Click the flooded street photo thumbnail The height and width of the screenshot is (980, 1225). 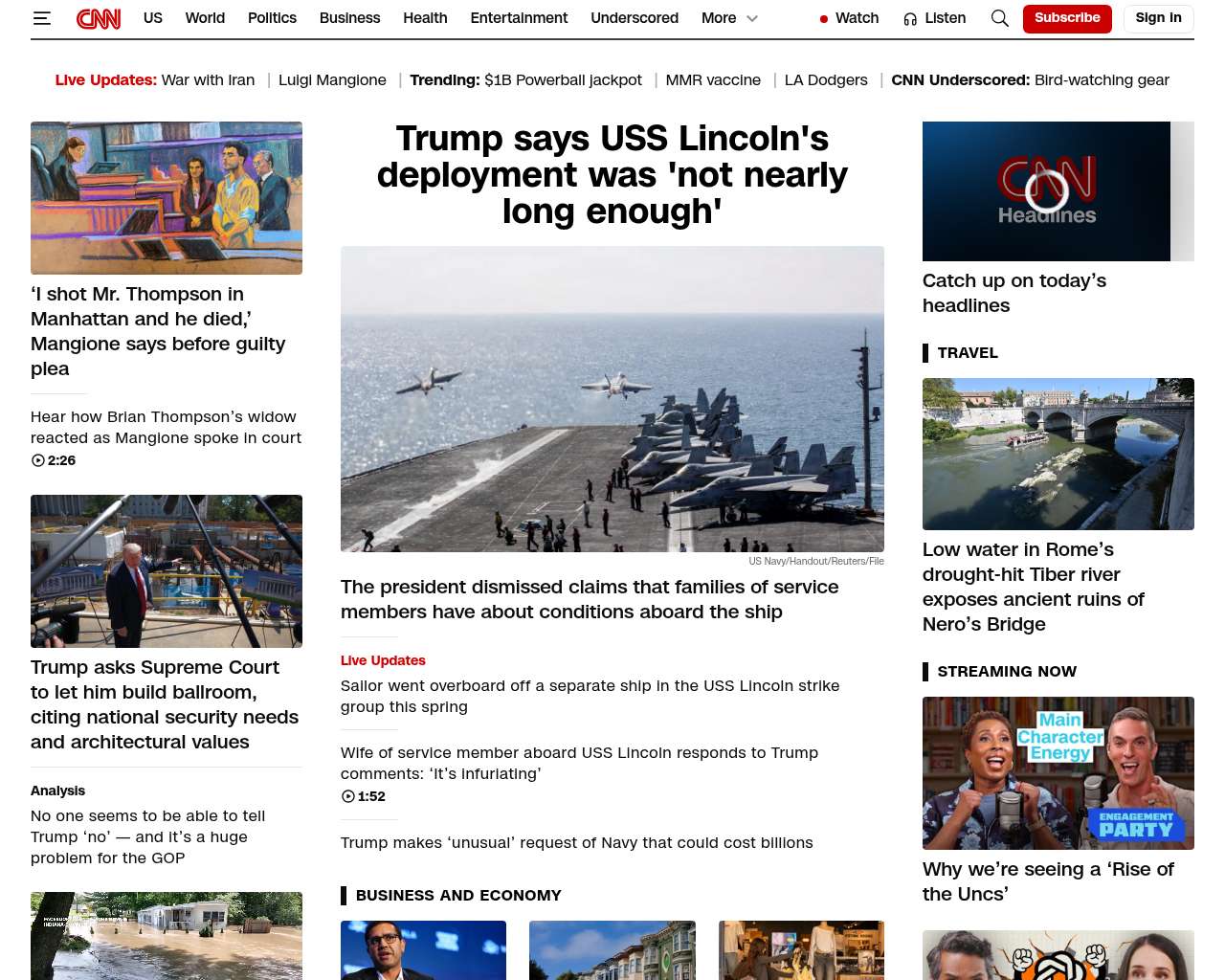coord(167,936)
